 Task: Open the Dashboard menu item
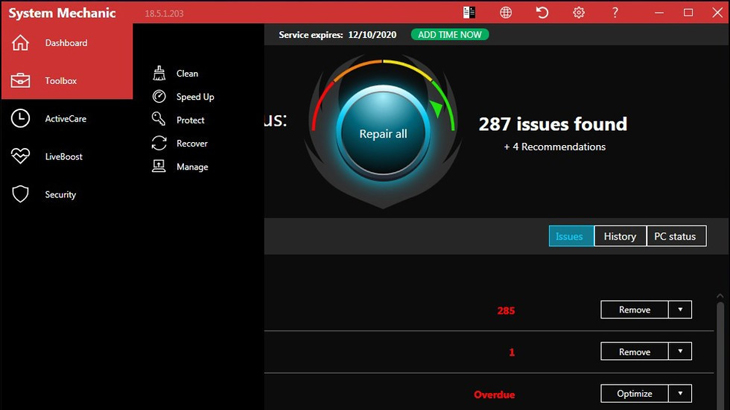pyautogui.click(x=67, y=43)
